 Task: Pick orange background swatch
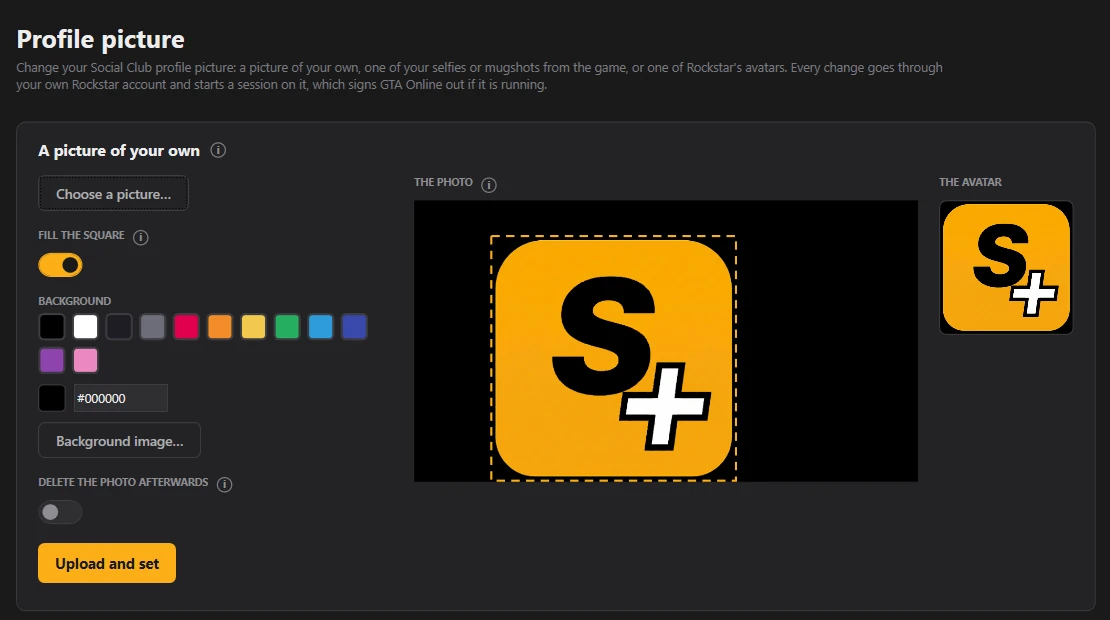[x=219, y=327]
